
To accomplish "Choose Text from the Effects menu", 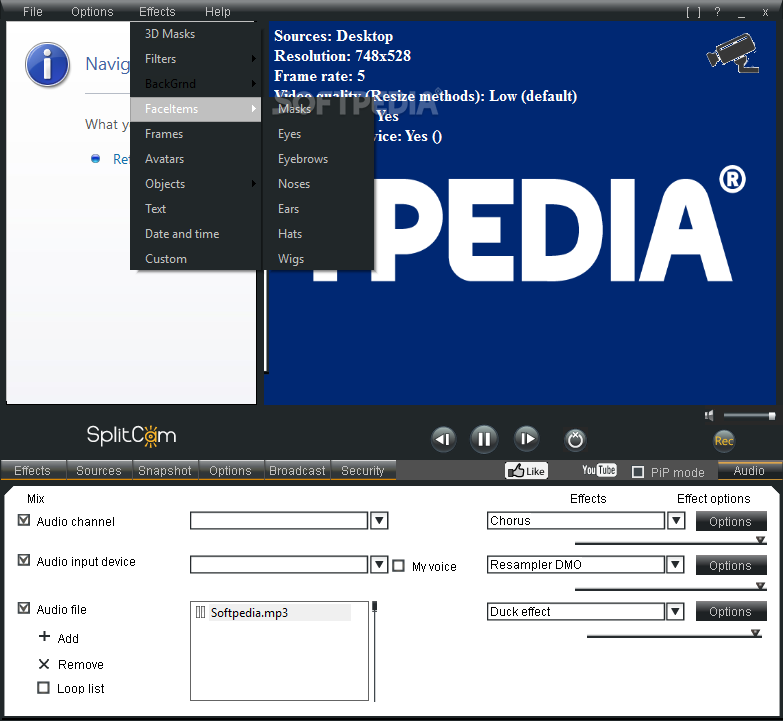I will click(x=196, y=209).
